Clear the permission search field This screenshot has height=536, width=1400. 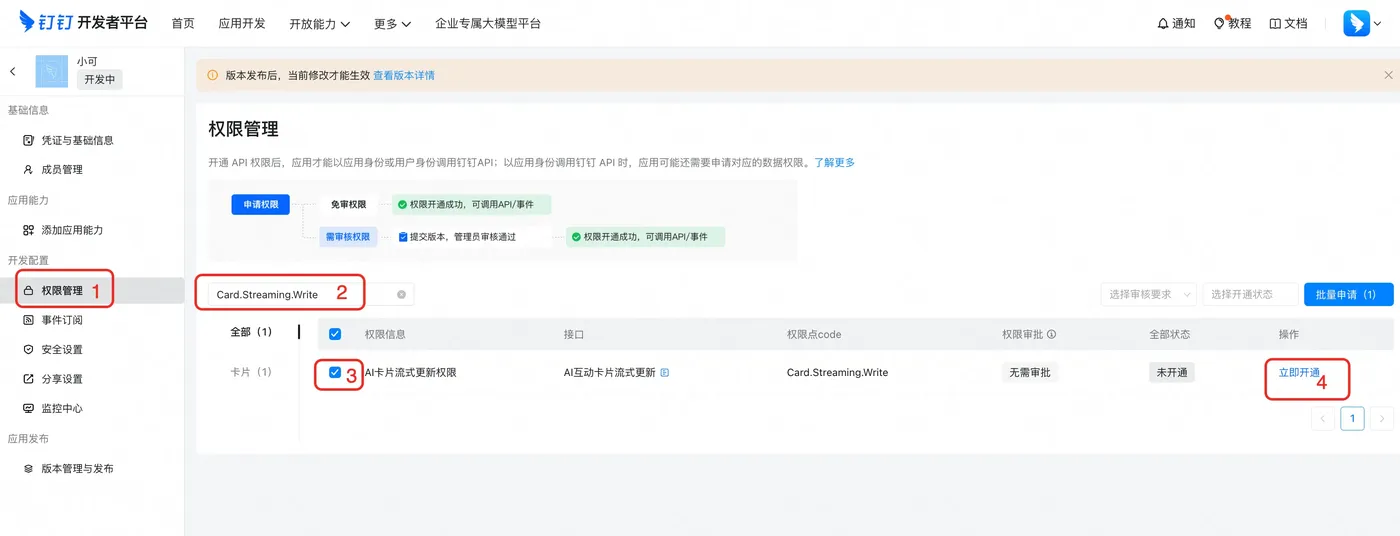click(401, 295)
